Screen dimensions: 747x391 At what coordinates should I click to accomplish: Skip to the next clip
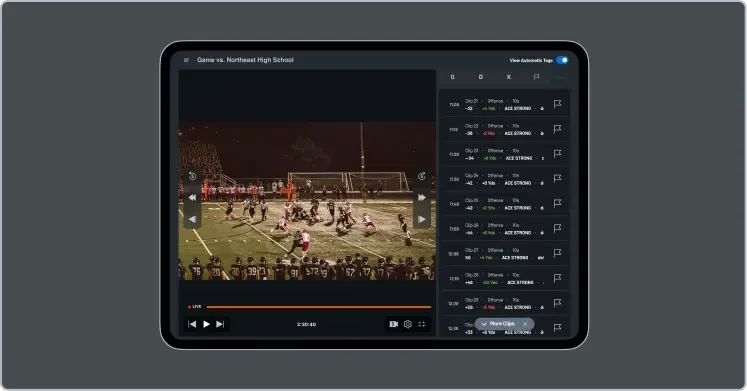(220, 324)
